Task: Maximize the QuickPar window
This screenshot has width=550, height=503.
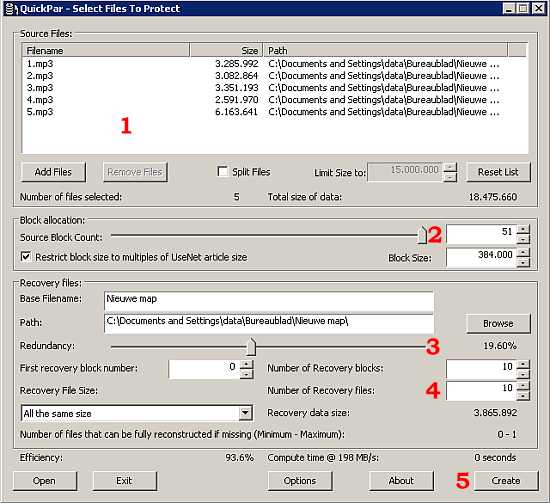Action: point(522,8)
